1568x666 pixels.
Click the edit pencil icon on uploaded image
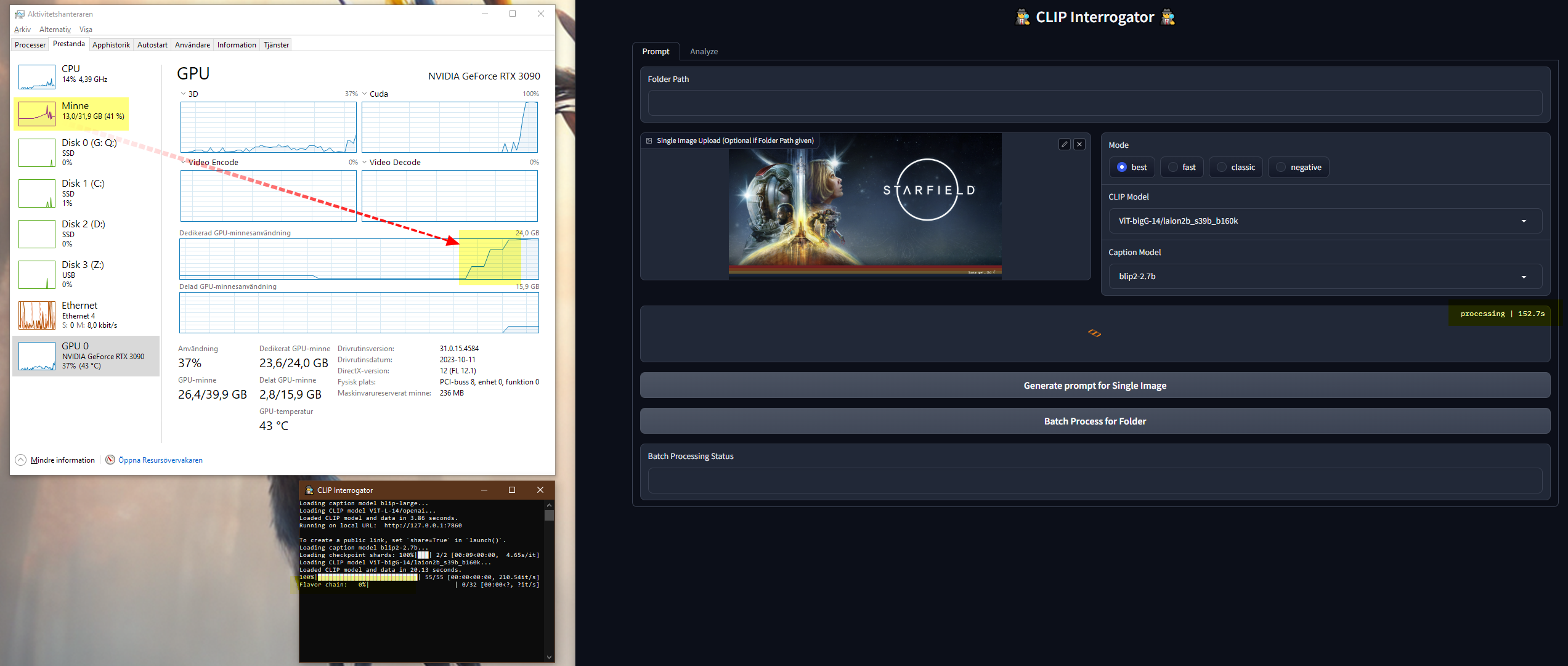point(1064,144)
